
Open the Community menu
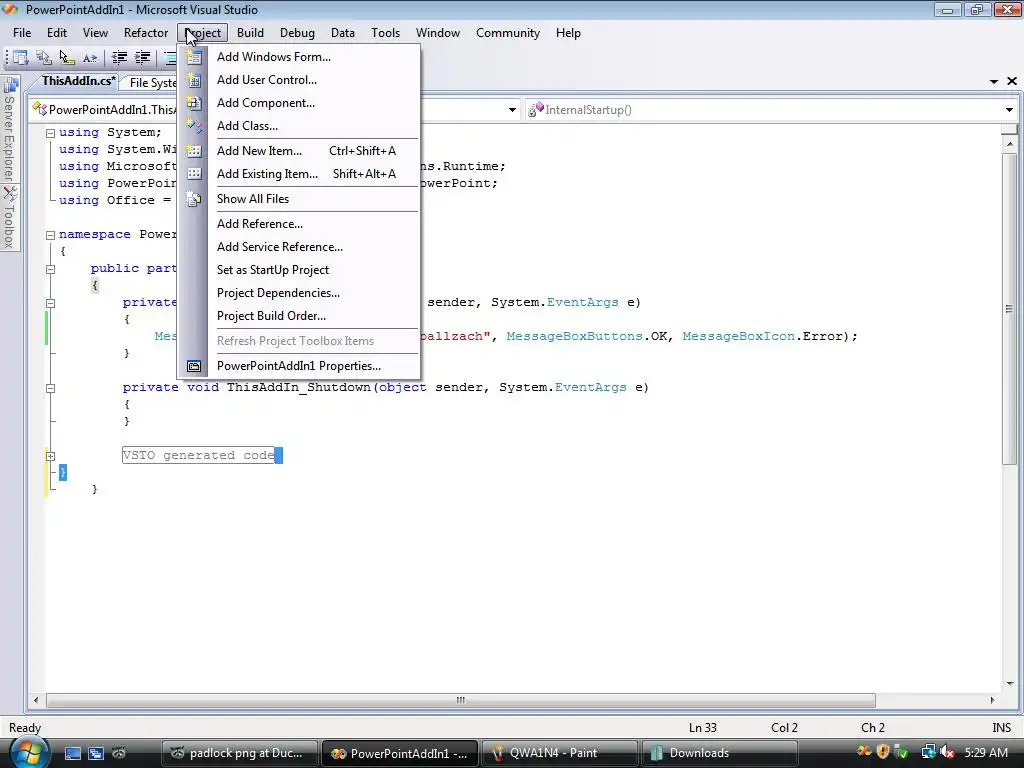coord(507,33)
